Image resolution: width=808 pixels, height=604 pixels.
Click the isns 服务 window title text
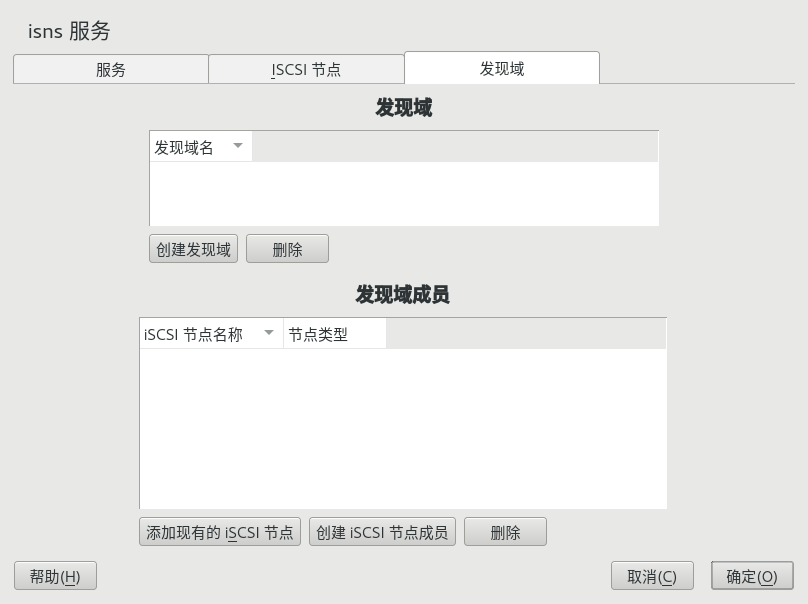click(x=69, y=31)
